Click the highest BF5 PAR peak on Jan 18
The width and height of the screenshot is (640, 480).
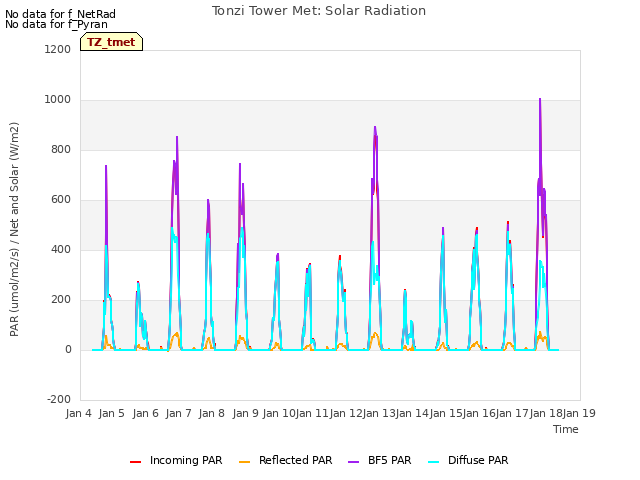point(540,99)
